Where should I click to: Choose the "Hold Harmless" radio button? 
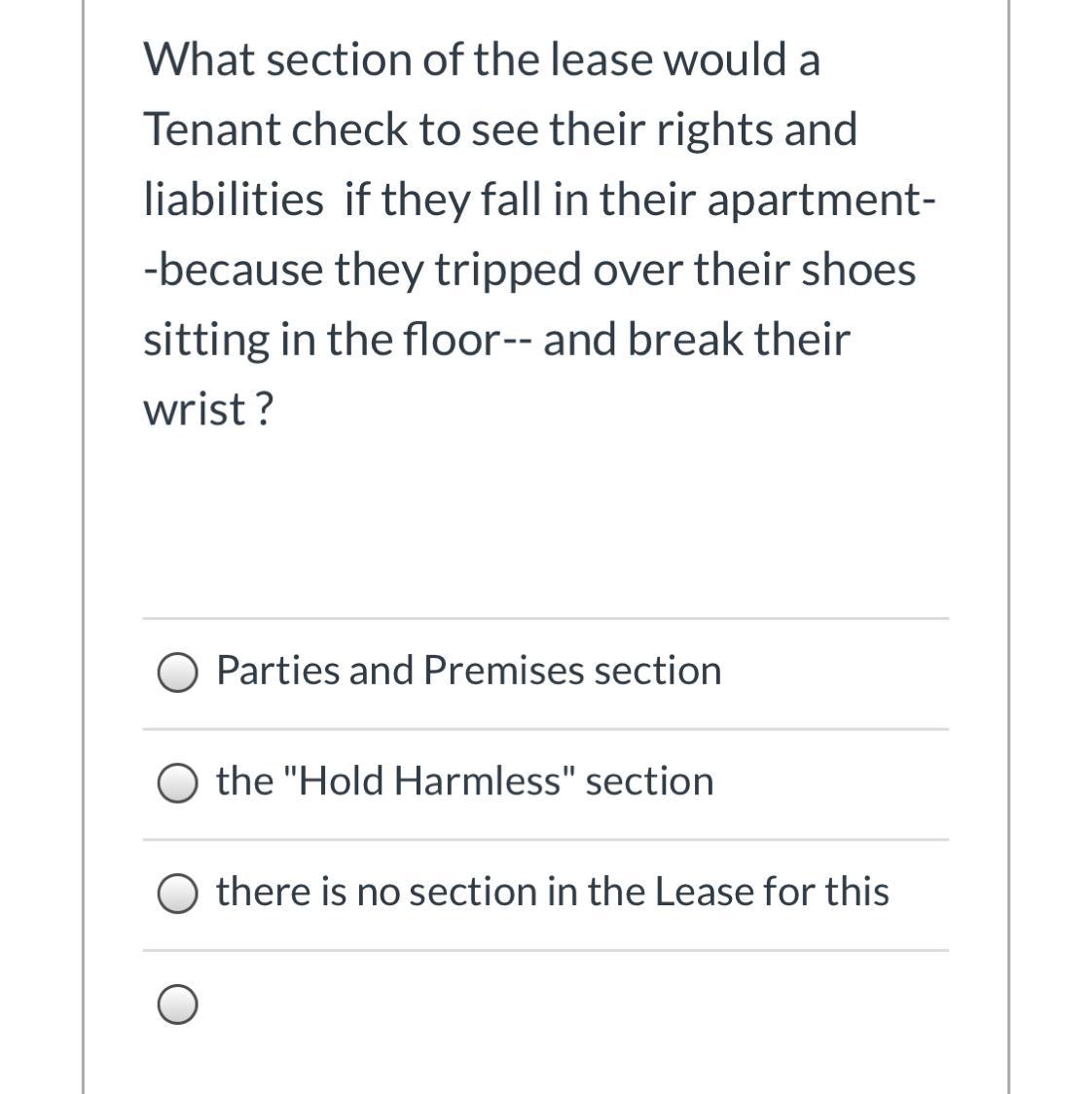178,784
